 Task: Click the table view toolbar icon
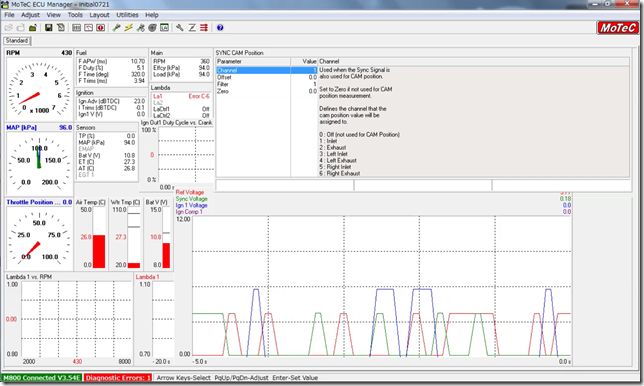coord(76,28)
